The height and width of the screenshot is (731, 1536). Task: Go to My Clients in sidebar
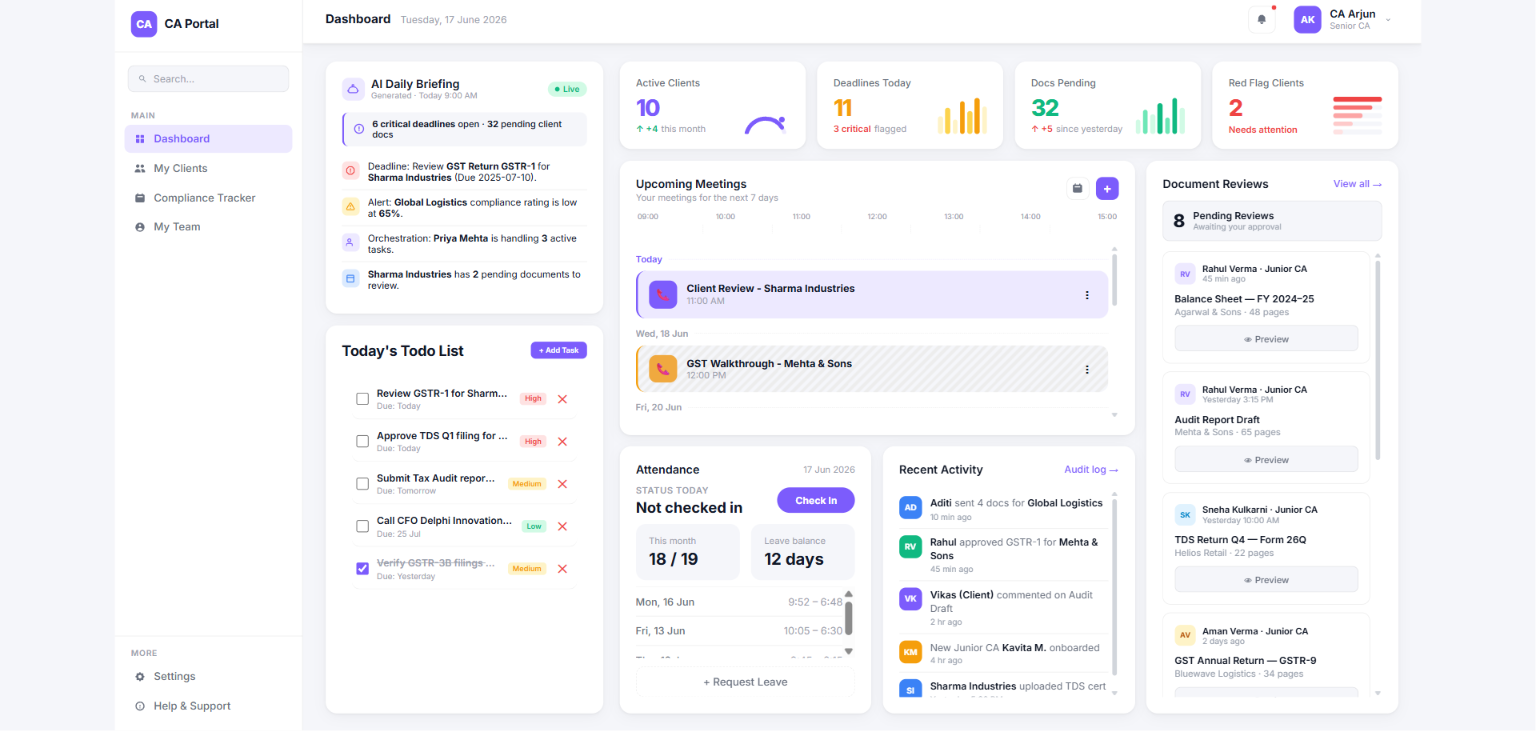208,168
